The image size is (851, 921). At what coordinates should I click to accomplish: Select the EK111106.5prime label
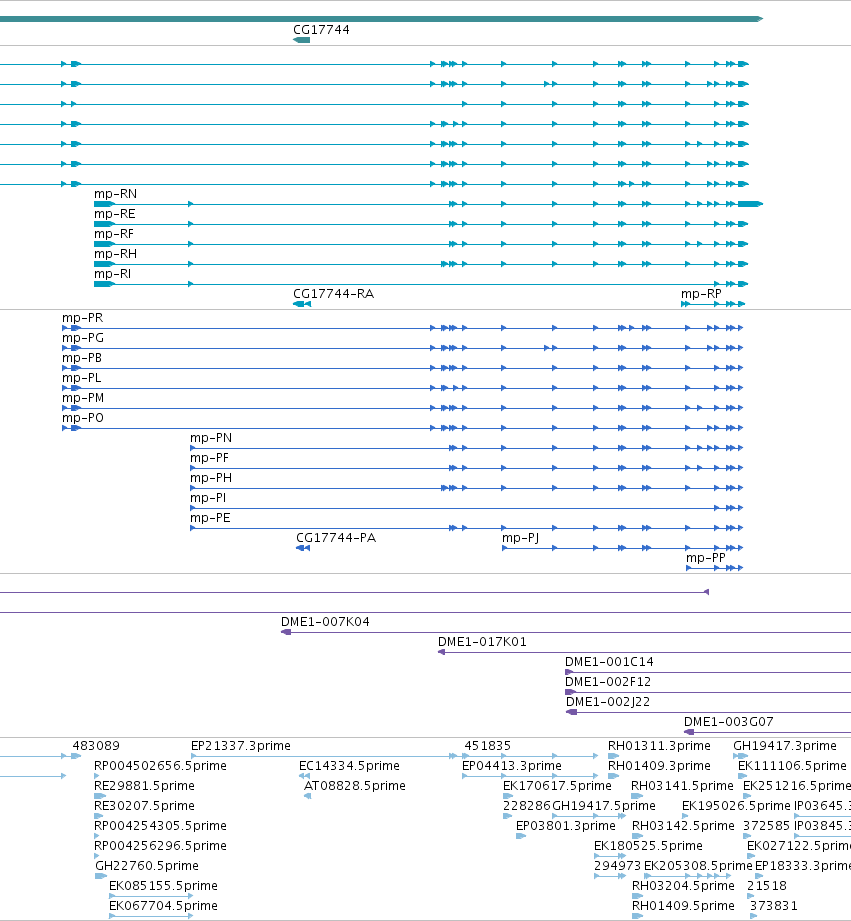click(x=792, y=765)
